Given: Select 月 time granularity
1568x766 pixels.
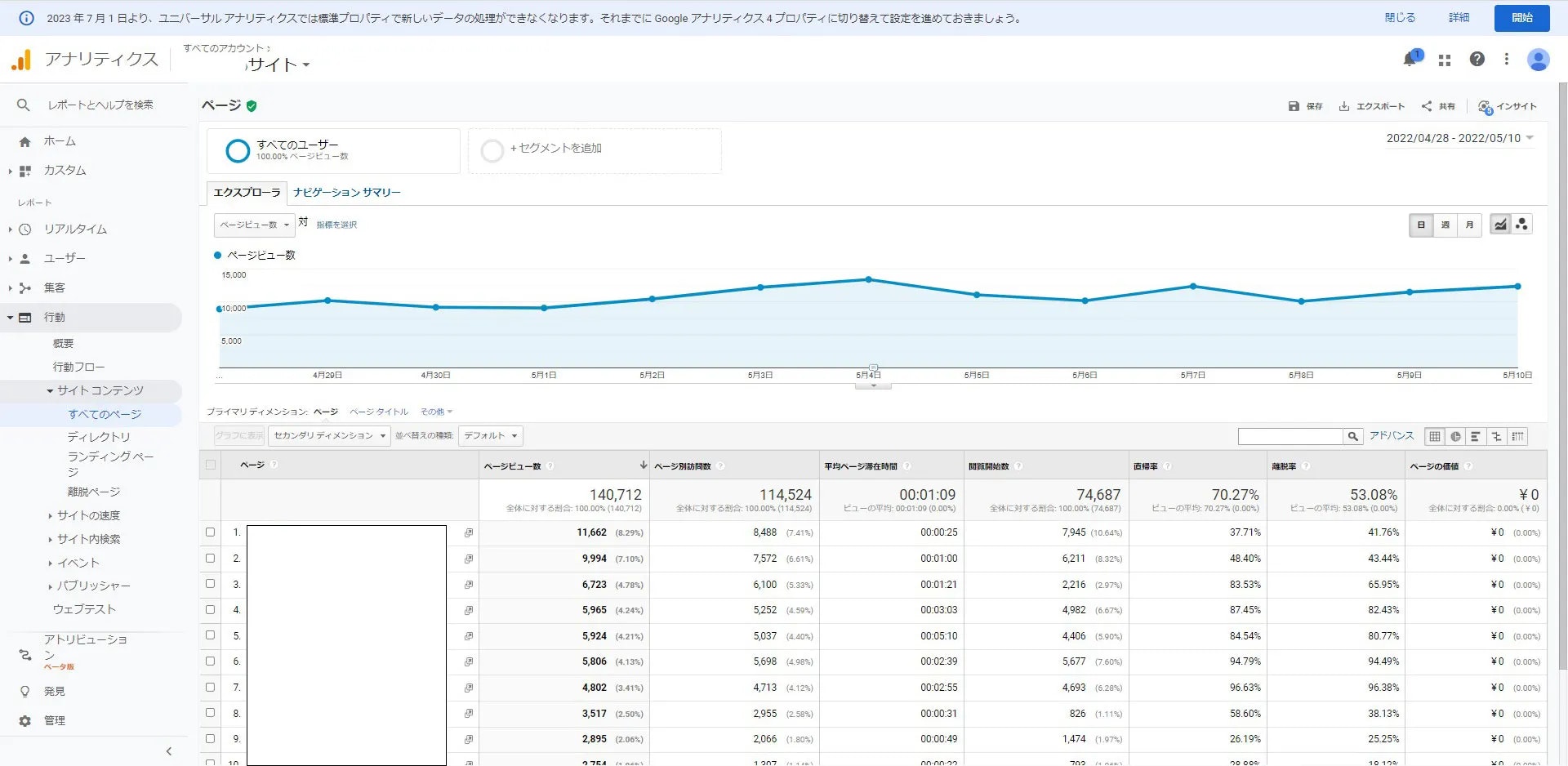Looking at the screenshot, I should point(1469,225).
